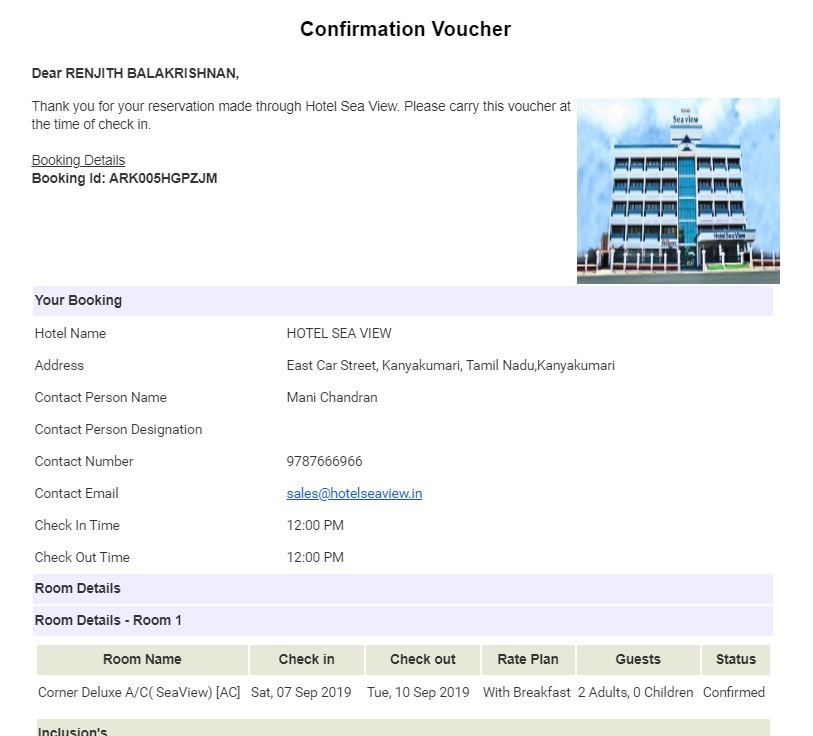Click the Confirmed status cell

coord(734,692)
